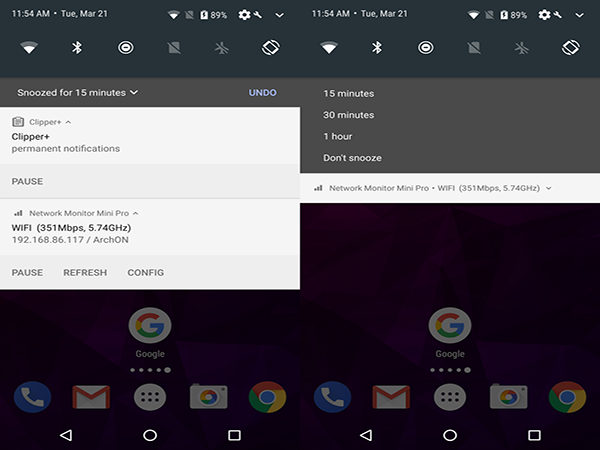Open Gmail on left phone dock

[91, 397]
